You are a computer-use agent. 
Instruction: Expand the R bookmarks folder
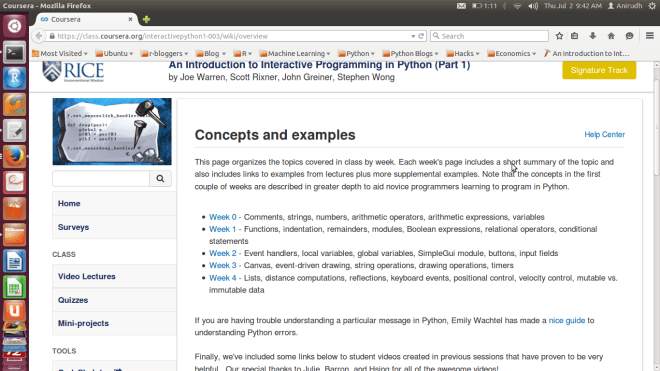(243, 53)
